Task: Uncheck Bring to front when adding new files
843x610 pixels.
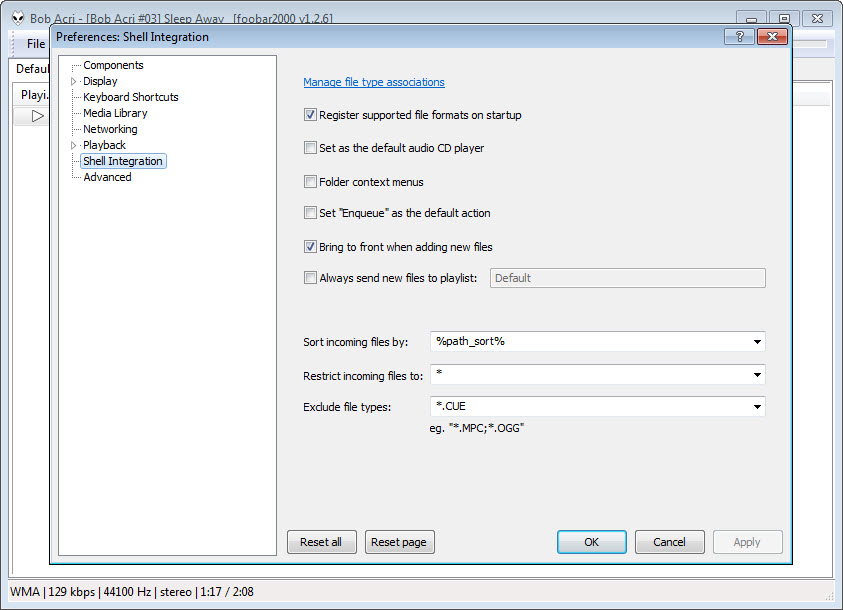Action: point(310,247)
